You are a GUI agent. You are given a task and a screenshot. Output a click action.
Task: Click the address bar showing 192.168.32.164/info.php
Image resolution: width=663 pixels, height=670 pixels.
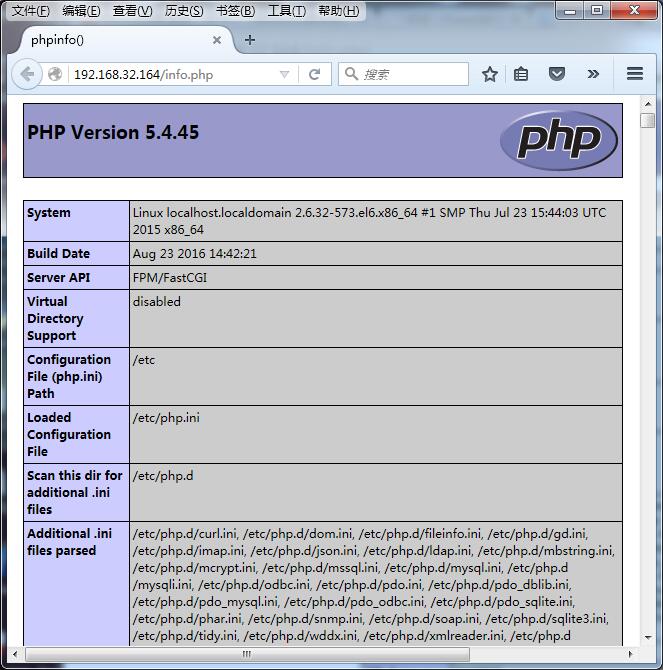170,74
